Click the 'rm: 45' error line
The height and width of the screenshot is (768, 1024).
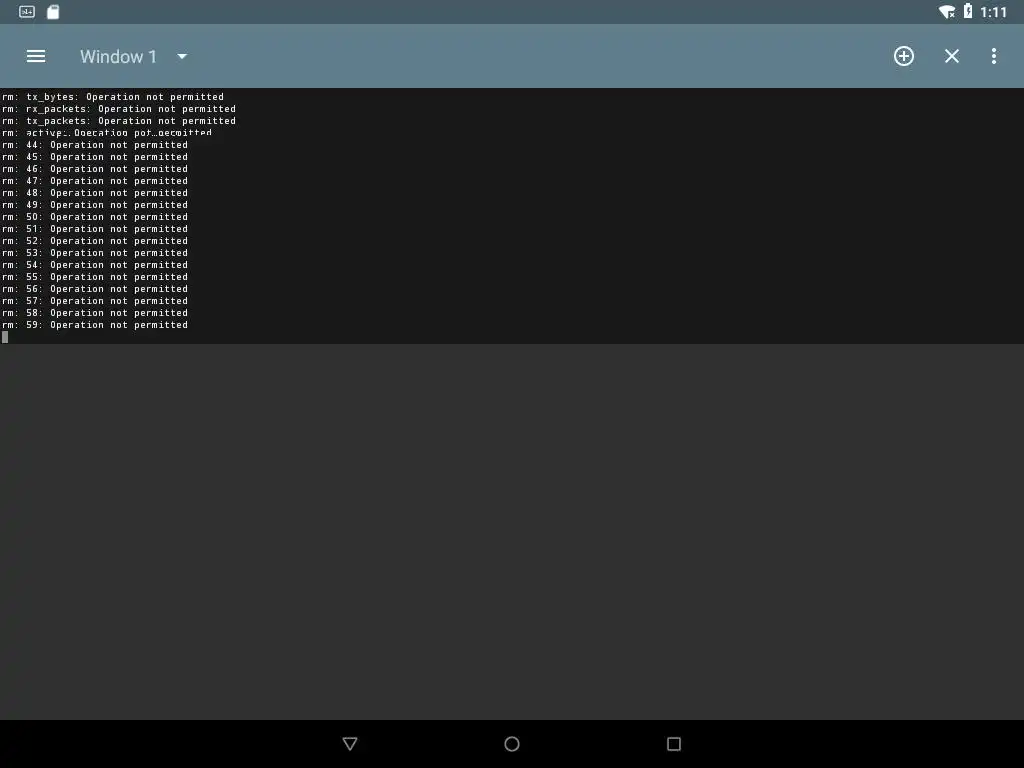pyautogui.click(x=95, y=157)
